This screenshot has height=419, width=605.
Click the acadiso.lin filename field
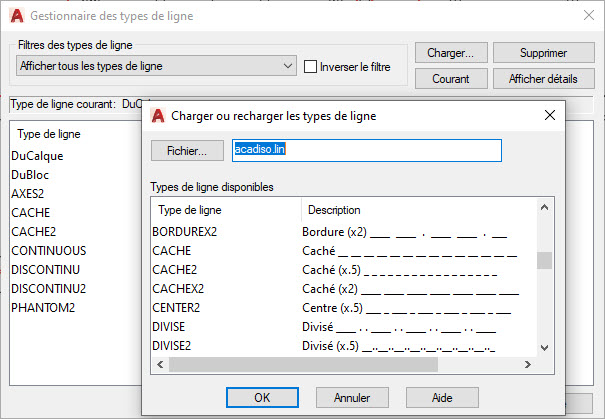click(365, 150)
